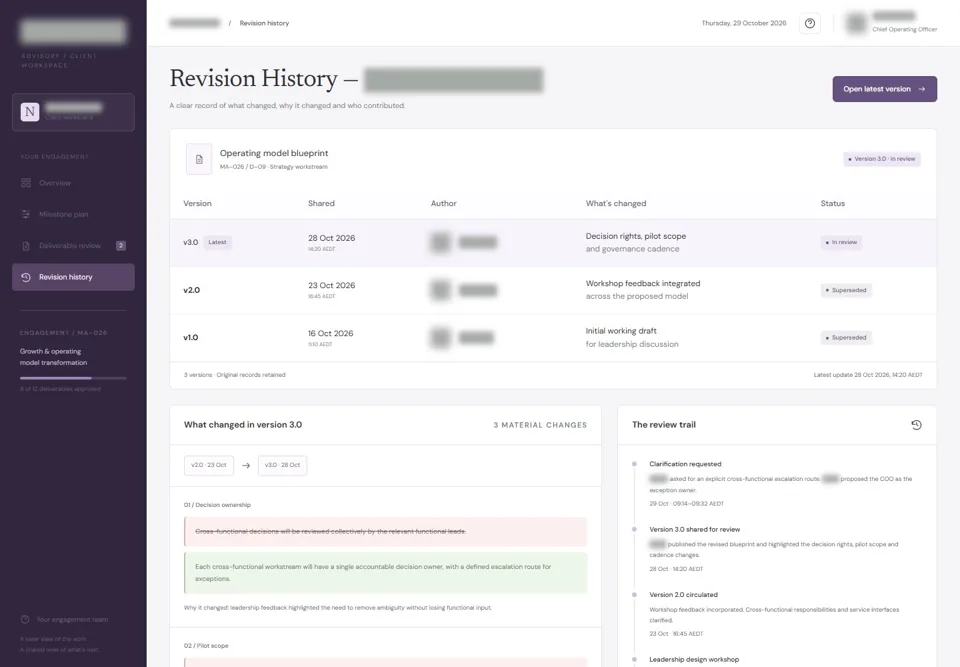Click the Growth & operating model transformation title
960x667 pixels.
[x=53, y=357]
